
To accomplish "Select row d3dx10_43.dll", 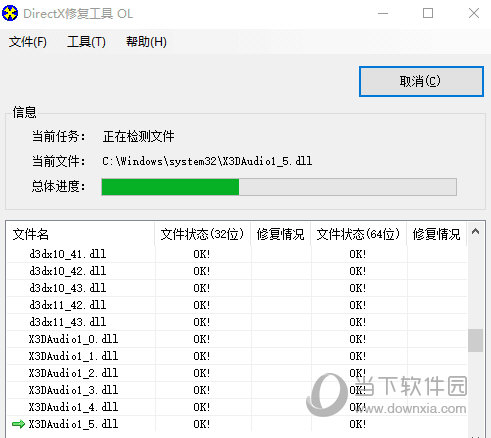I will tap(237, 288).
